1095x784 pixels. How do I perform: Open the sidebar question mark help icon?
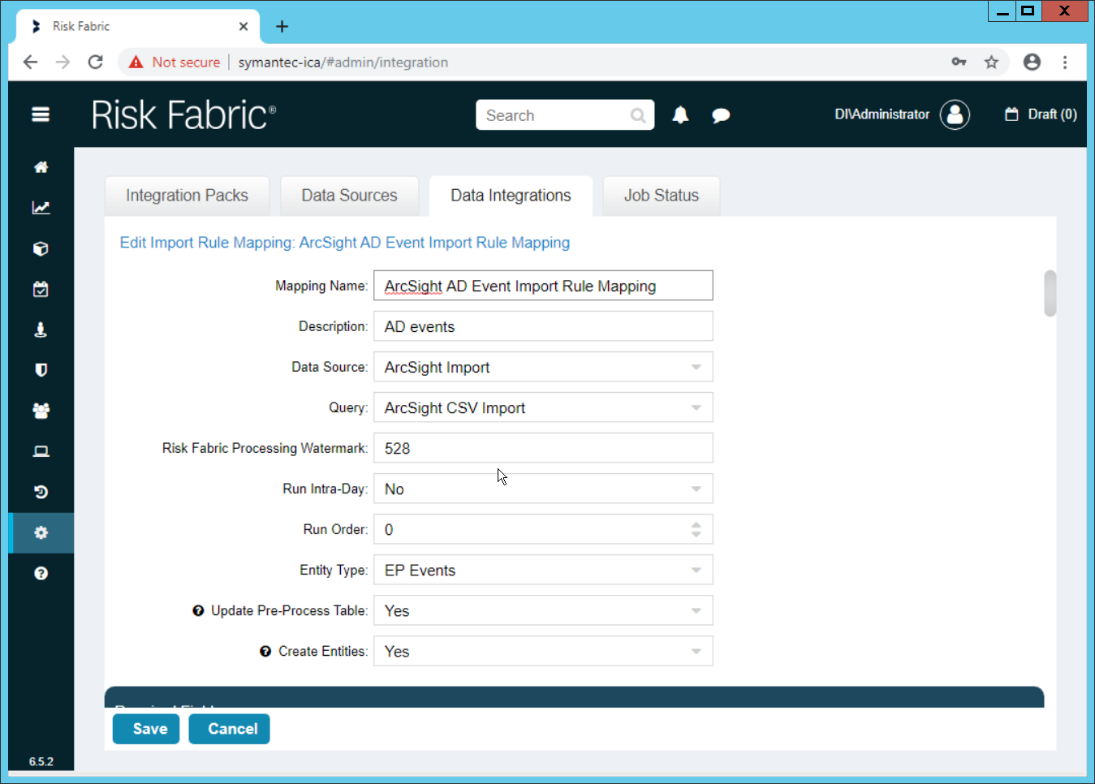click(41, 574)
